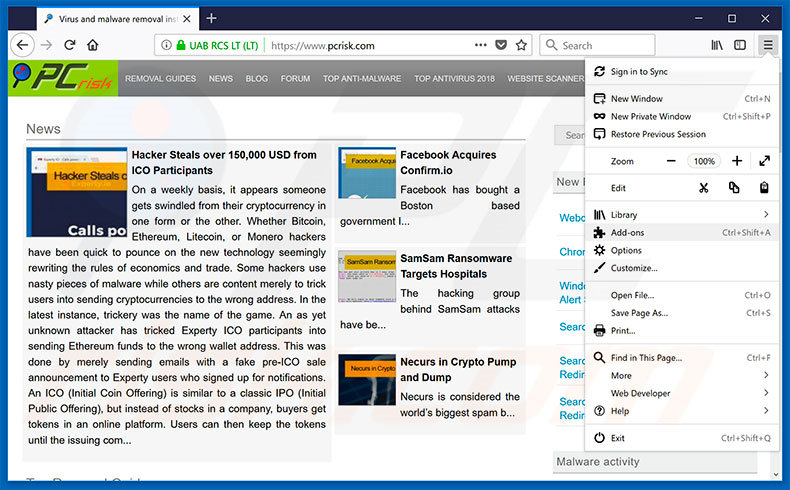Open a New Private Window
The image size is (790, 490).
tap(682, 116)
